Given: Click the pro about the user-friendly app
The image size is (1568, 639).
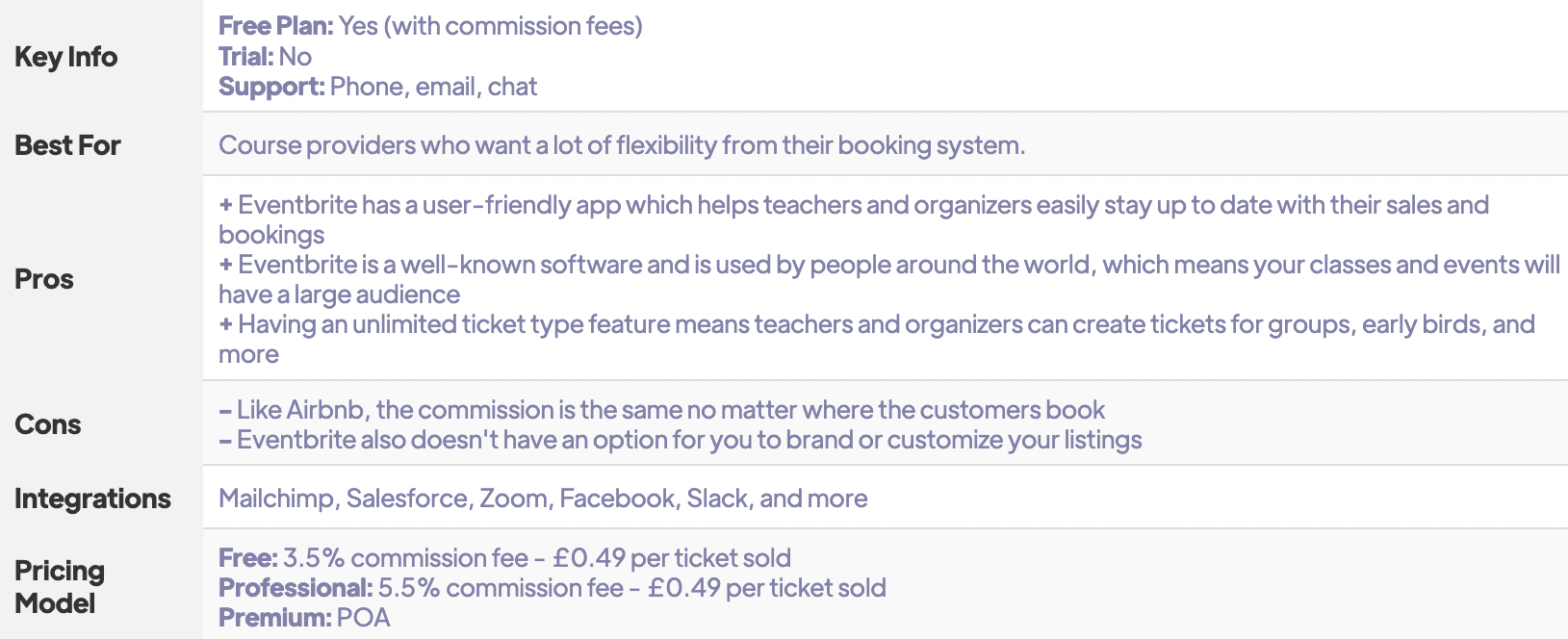Looking at the screenshot, I should pyautogui.click(x=853, y=206).
